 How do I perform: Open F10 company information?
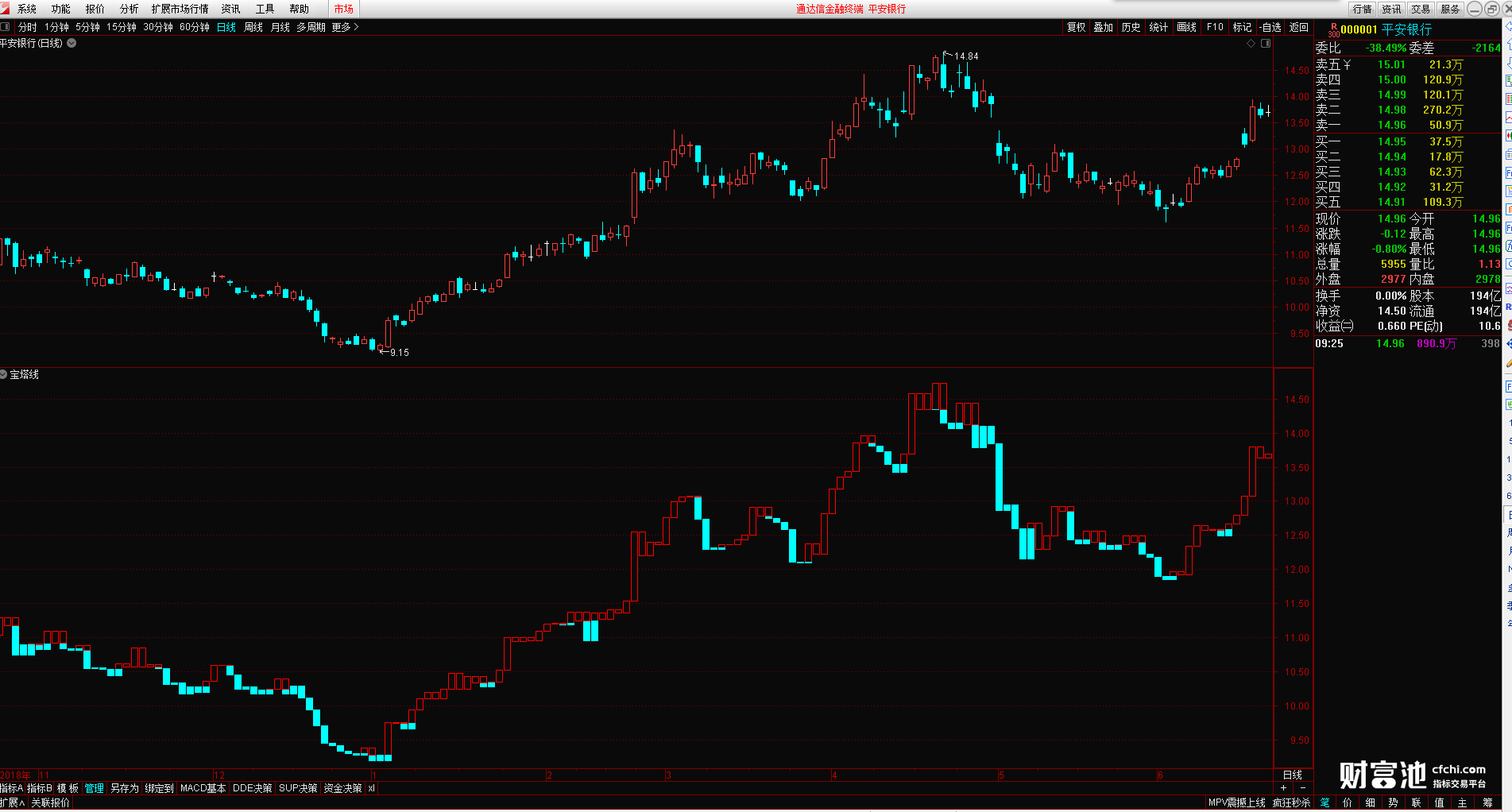1215,27
